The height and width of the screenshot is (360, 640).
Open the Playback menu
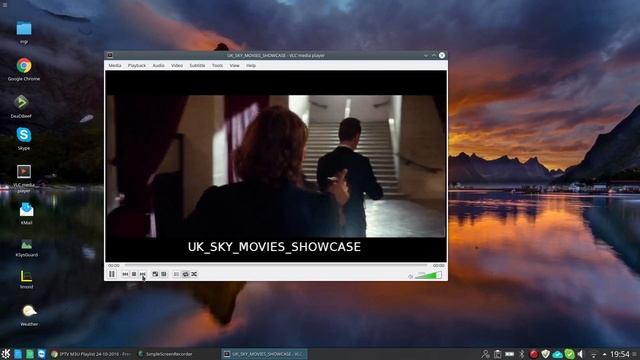[x=137, y=65]
